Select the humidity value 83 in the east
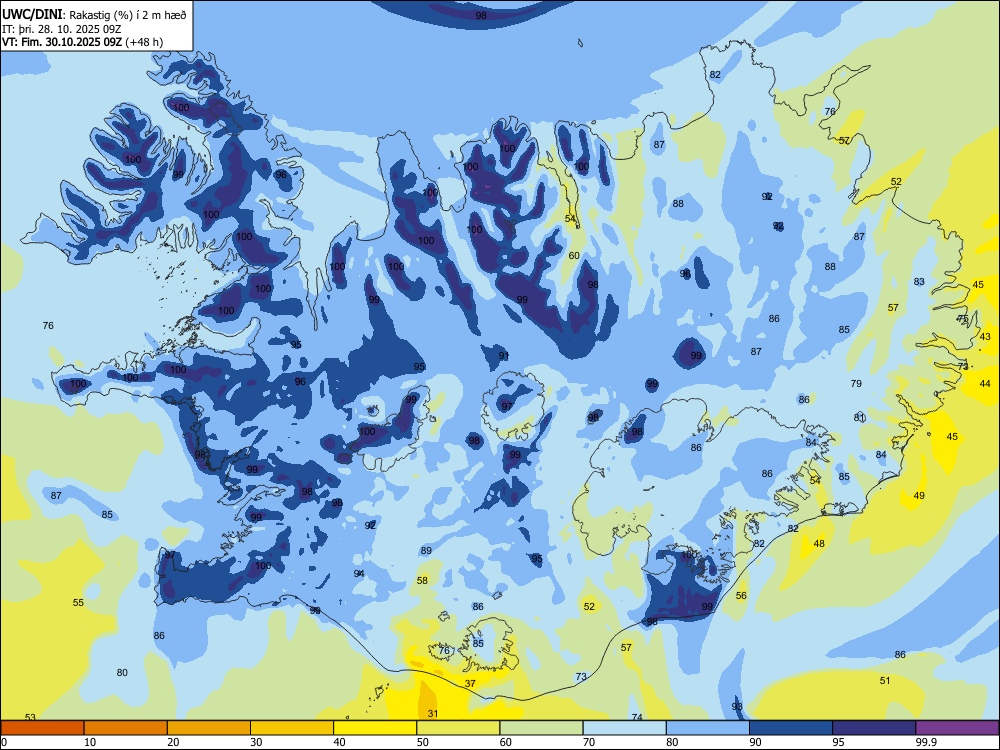 919,281
